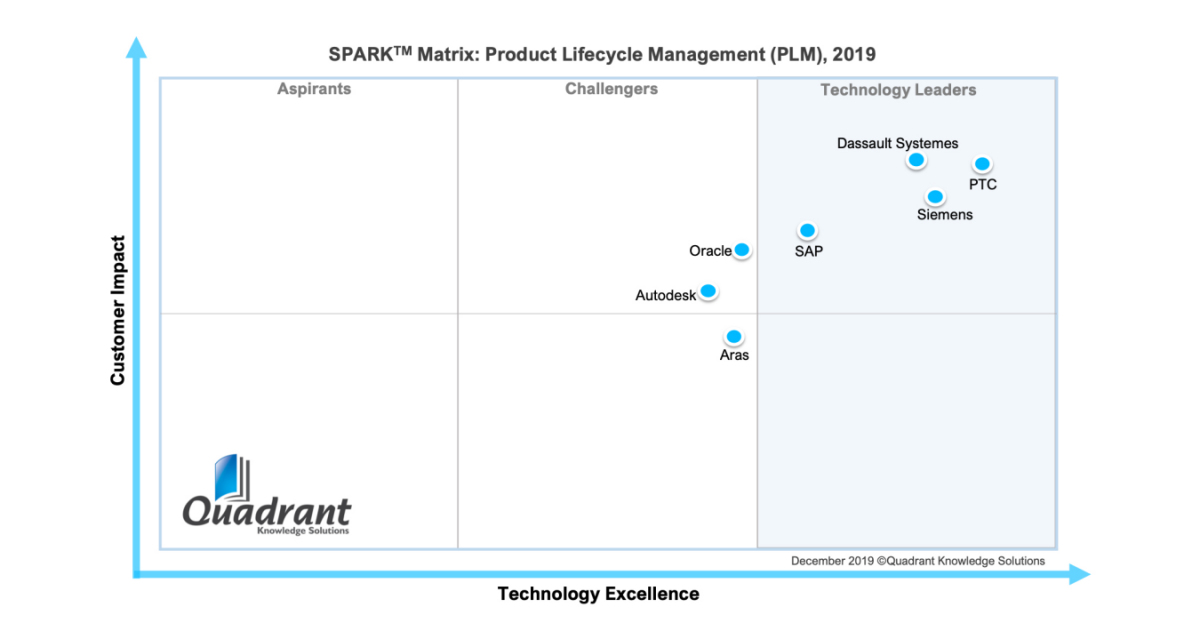Select the Siemens marker on the matrix
The height and width of the screenshot is (627, 1200).
pyautogui.click(x=934, y=196)
